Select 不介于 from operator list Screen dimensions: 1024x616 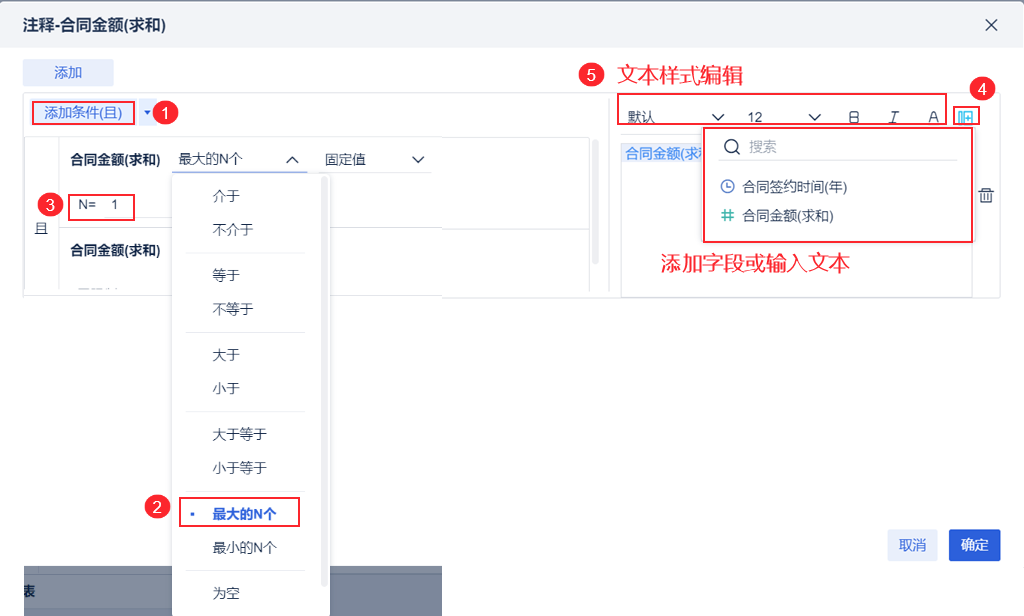coord(232,230)
